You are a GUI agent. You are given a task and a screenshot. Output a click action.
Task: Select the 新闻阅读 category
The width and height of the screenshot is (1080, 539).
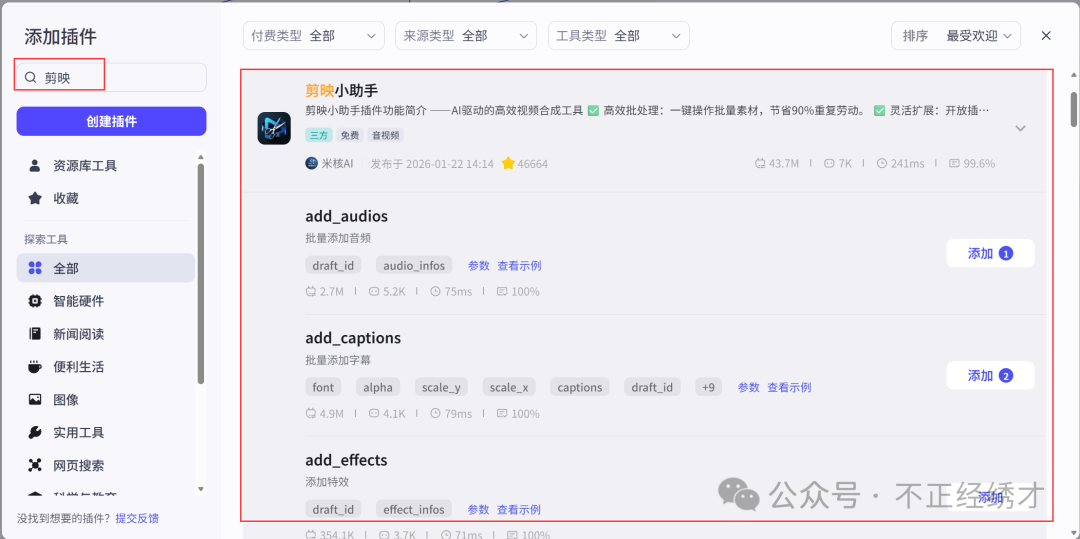pos(106,334)
